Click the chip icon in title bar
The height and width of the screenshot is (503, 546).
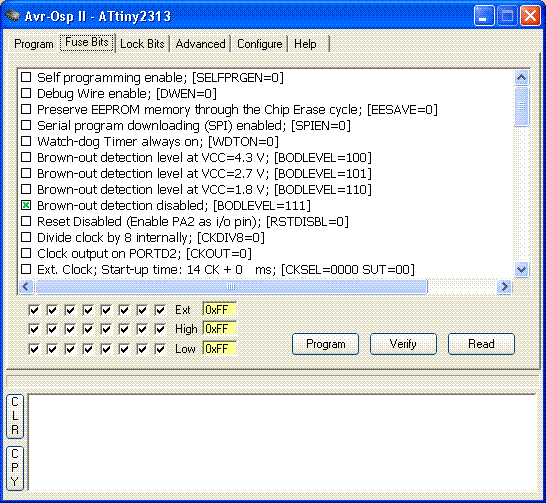12,16
